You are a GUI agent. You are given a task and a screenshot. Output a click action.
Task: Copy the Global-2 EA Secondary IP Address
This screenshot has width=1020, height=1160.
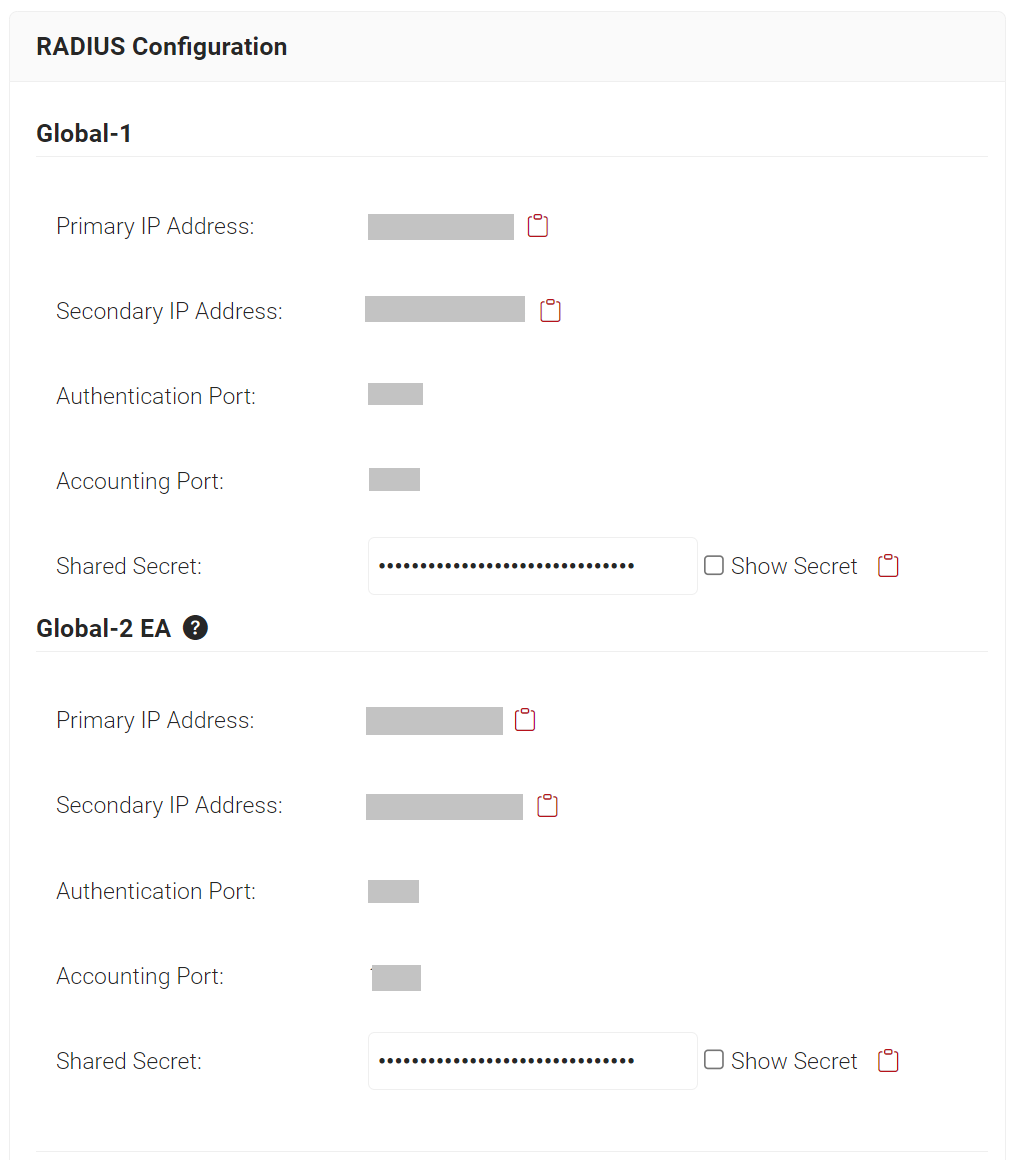[x=547, y=806]
